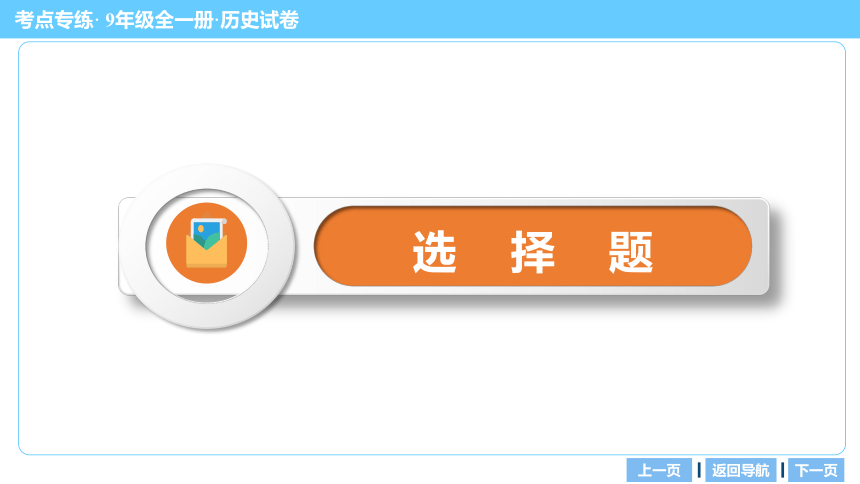Click the 考点专练 header title

pyautogui.click(x=54, y=20)
